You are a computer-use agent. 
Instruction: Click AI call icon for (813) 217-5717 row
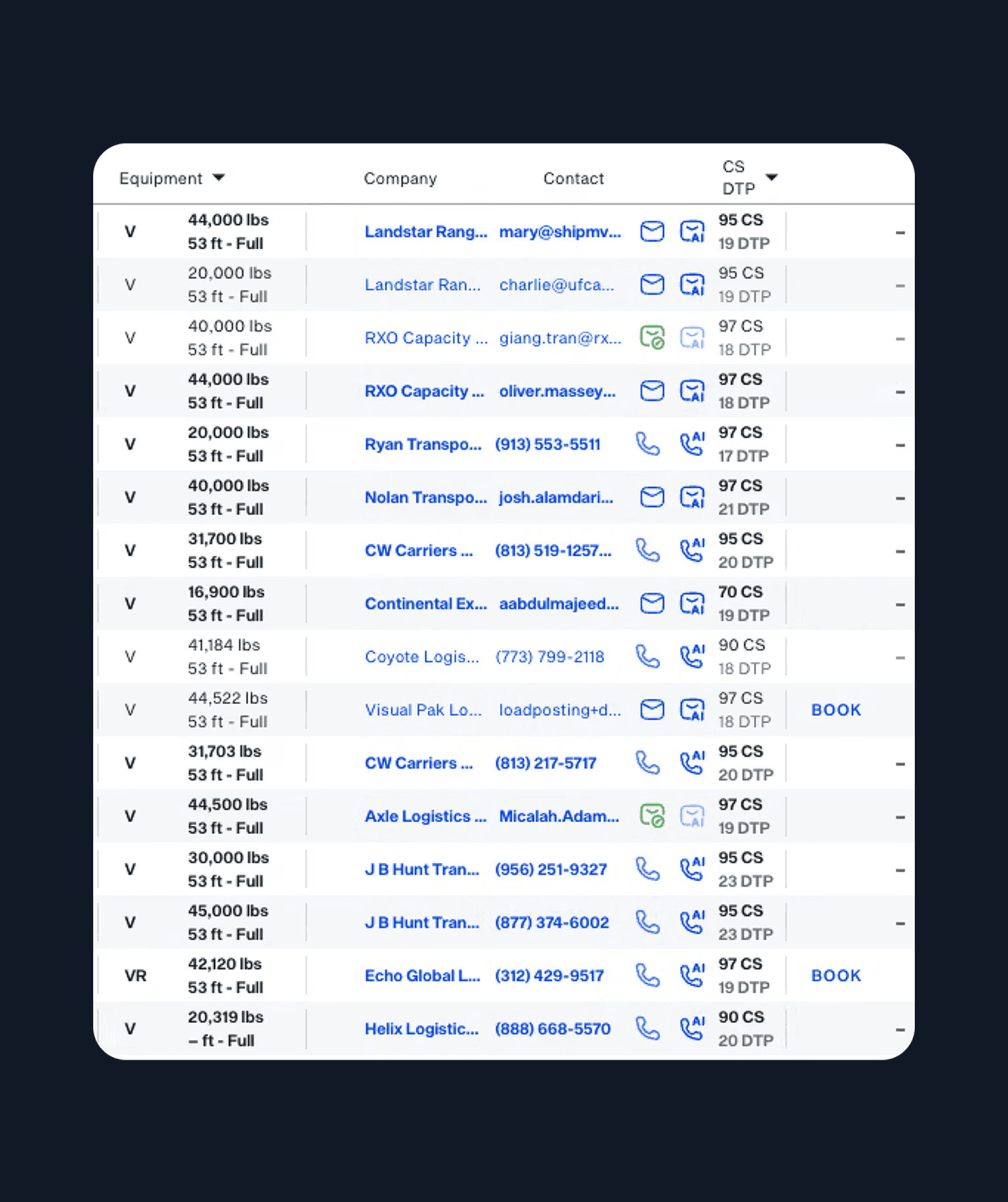[x=692, y=763]
